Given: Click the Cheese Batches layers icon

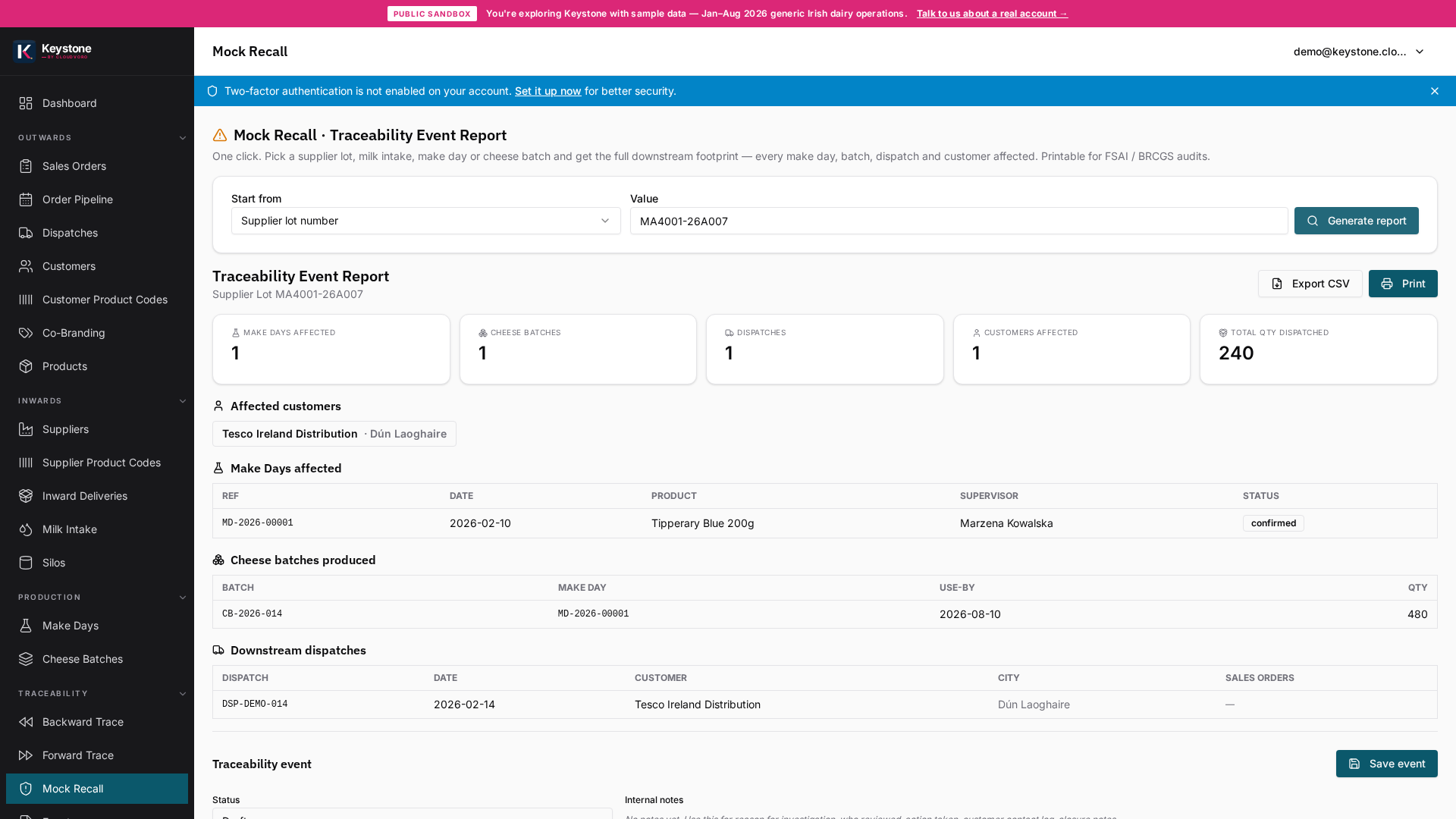Looking at the screenshot, I should (26, 659).
